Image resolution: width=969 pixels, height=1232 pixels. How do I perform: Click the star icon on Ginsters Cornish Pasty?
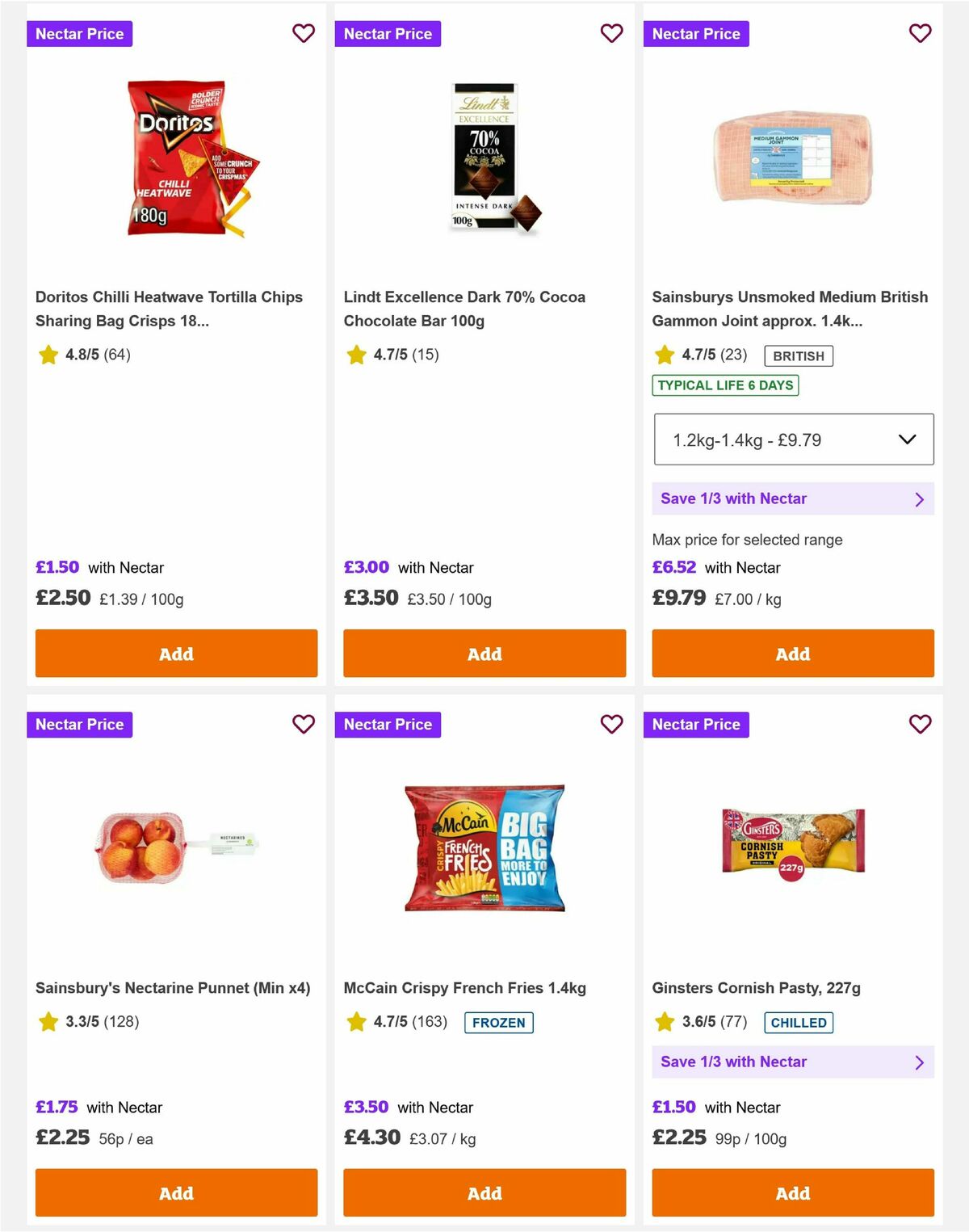click(664, 1022)
